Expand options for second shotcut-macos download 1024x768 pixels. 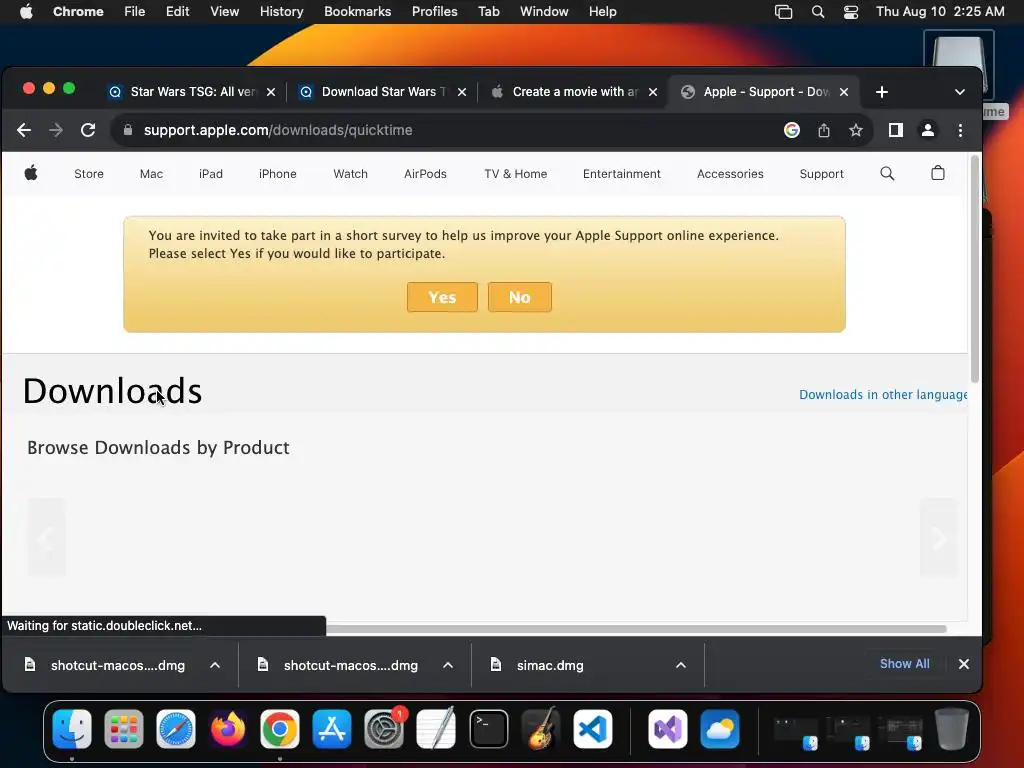click(448, 665)
